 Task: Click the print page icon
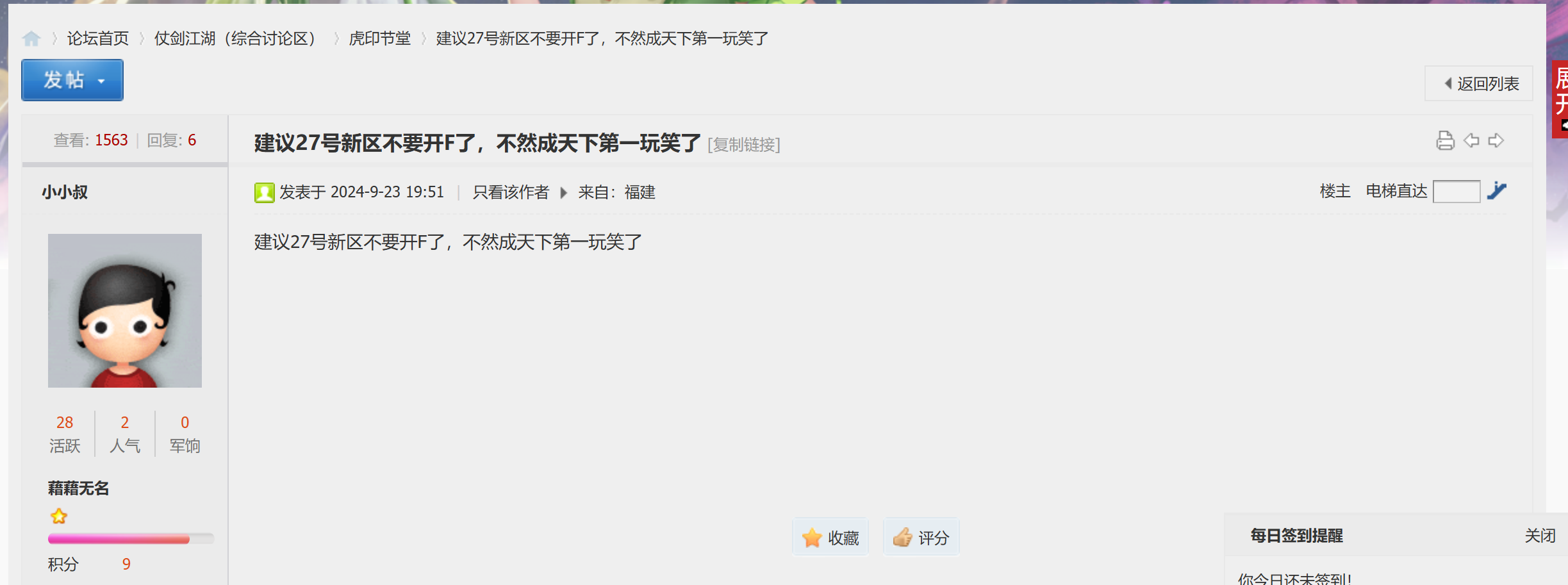coord(1445,140)
